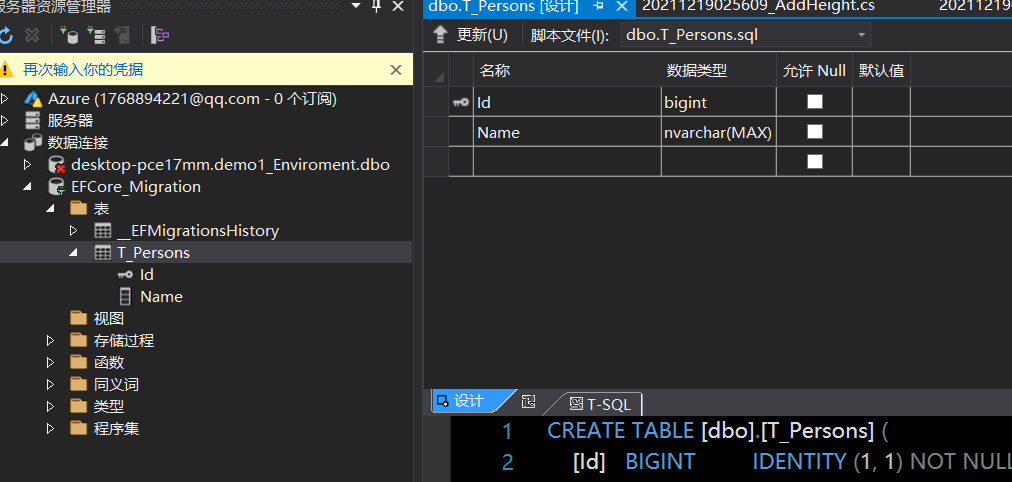Viewport: 1012px width, 482px height.
Task: Select the 视图 views folder
Action: click(108, 318)
